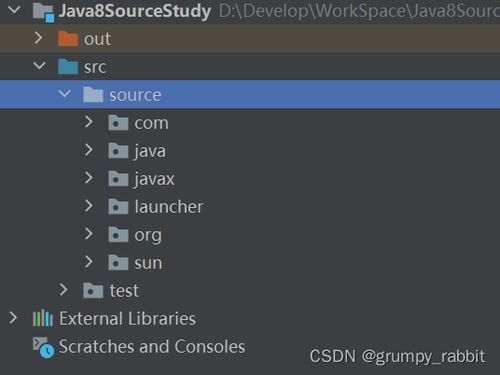Click the Java8SourceStudy project module icon
The height and width of the screenshot is (375, 500).
(x=43, y=13)
